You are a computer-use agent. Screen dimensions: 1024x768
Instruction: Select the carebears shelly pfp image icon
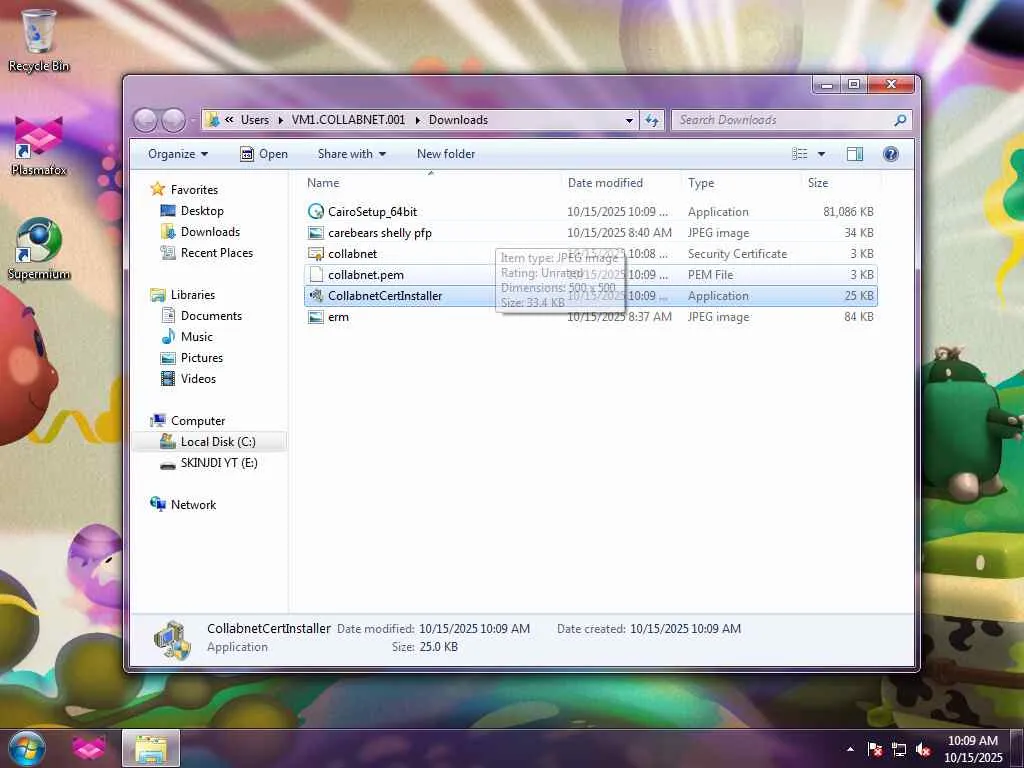316,232
